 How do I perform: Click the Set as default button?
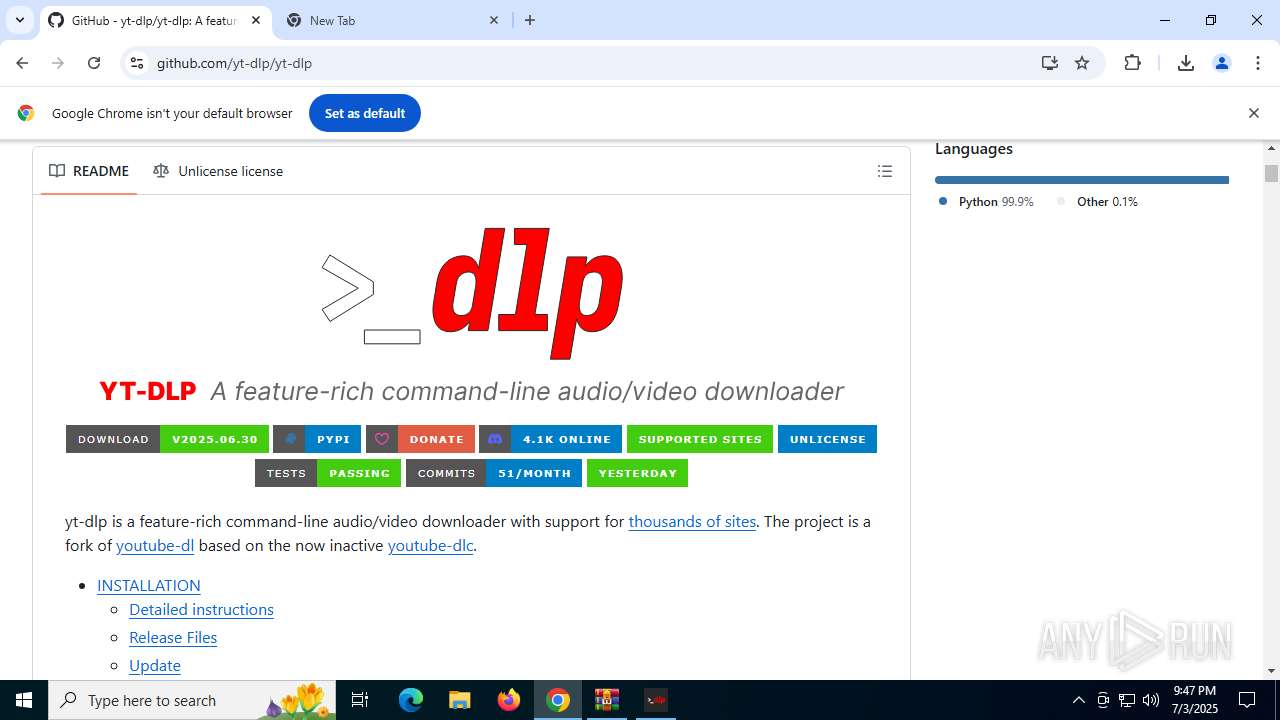[x=365, y=113]
